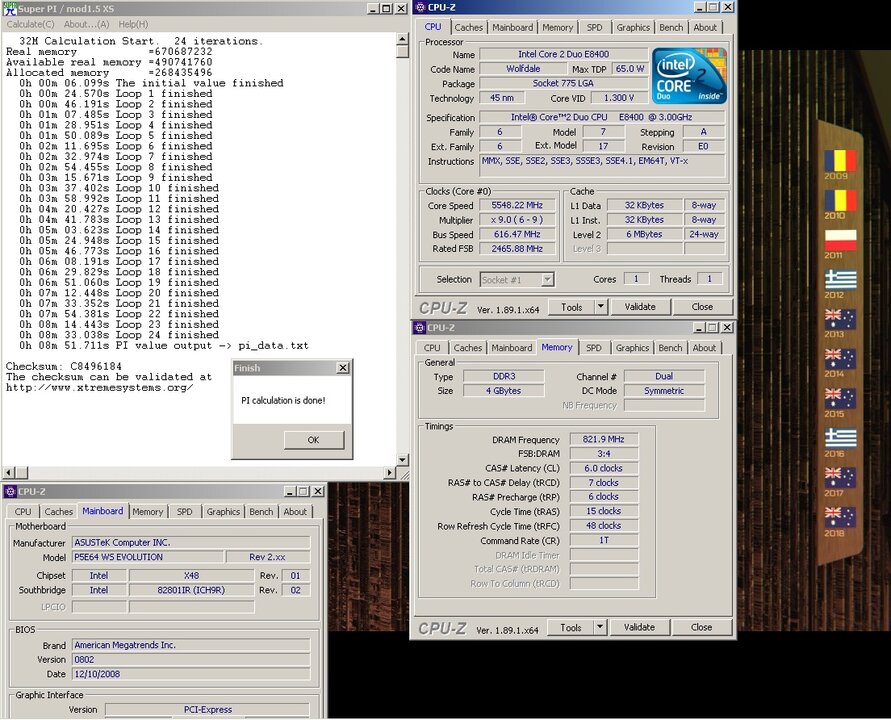Click the Bus Speed 616.47 MHz value
Screen dimensions: 891x720
tap(517, 234)
